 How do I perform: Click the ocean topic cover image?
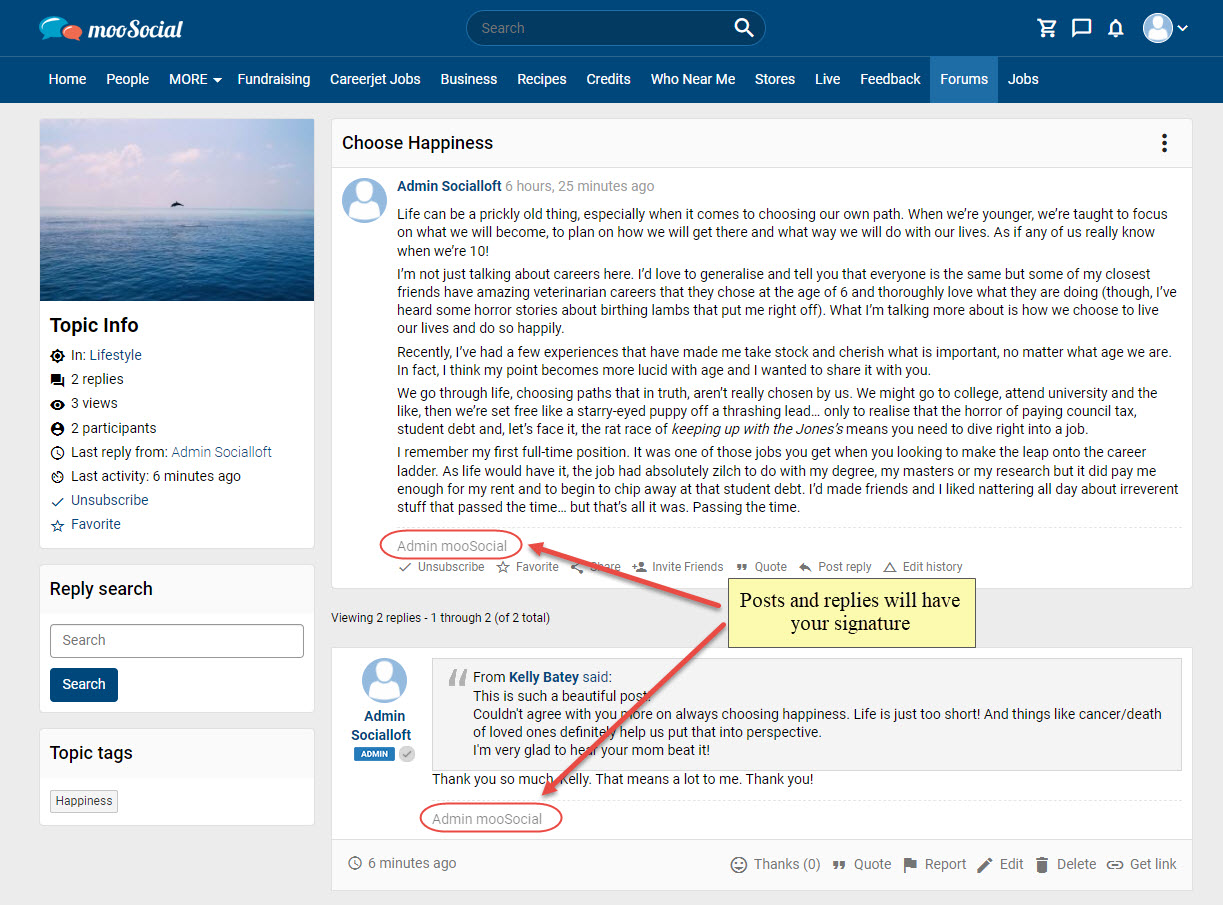pos(177,210)
